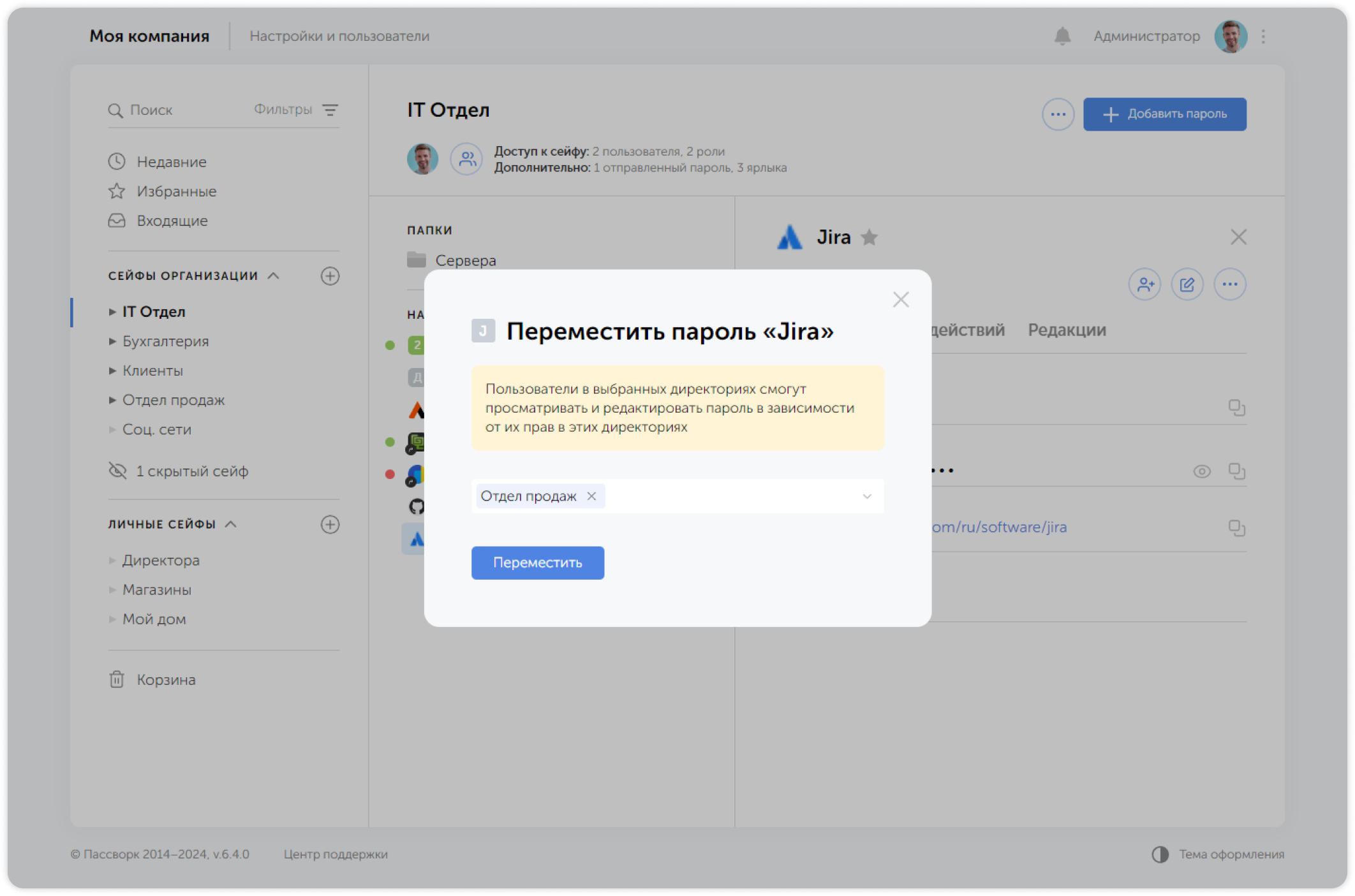Open the Корзина trash icon
This screenshot has height=896, width=1355.
115,679
